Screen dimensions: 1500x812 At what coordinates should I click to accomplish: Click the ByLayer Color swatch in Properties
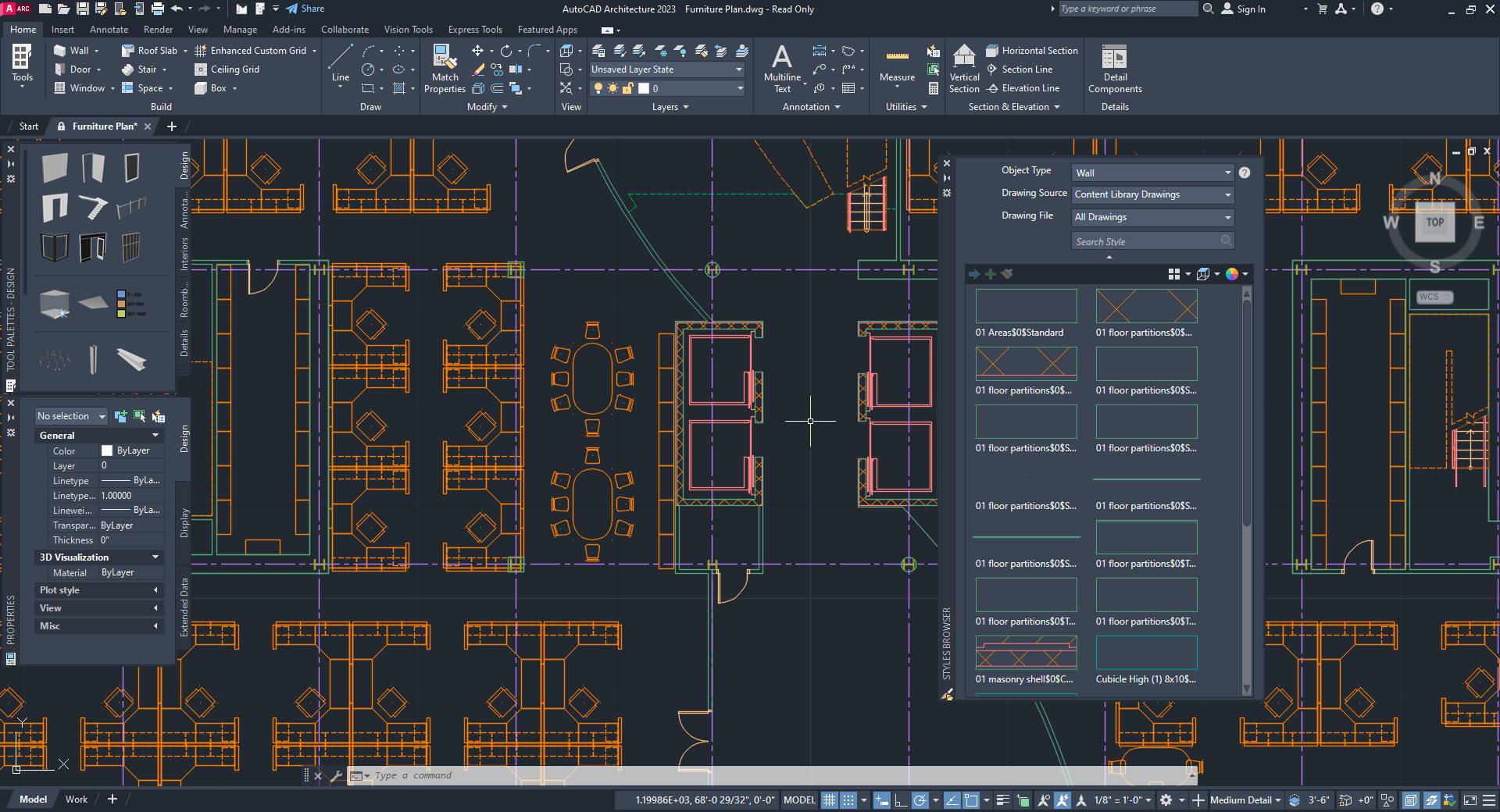click(x=107, y=451)
